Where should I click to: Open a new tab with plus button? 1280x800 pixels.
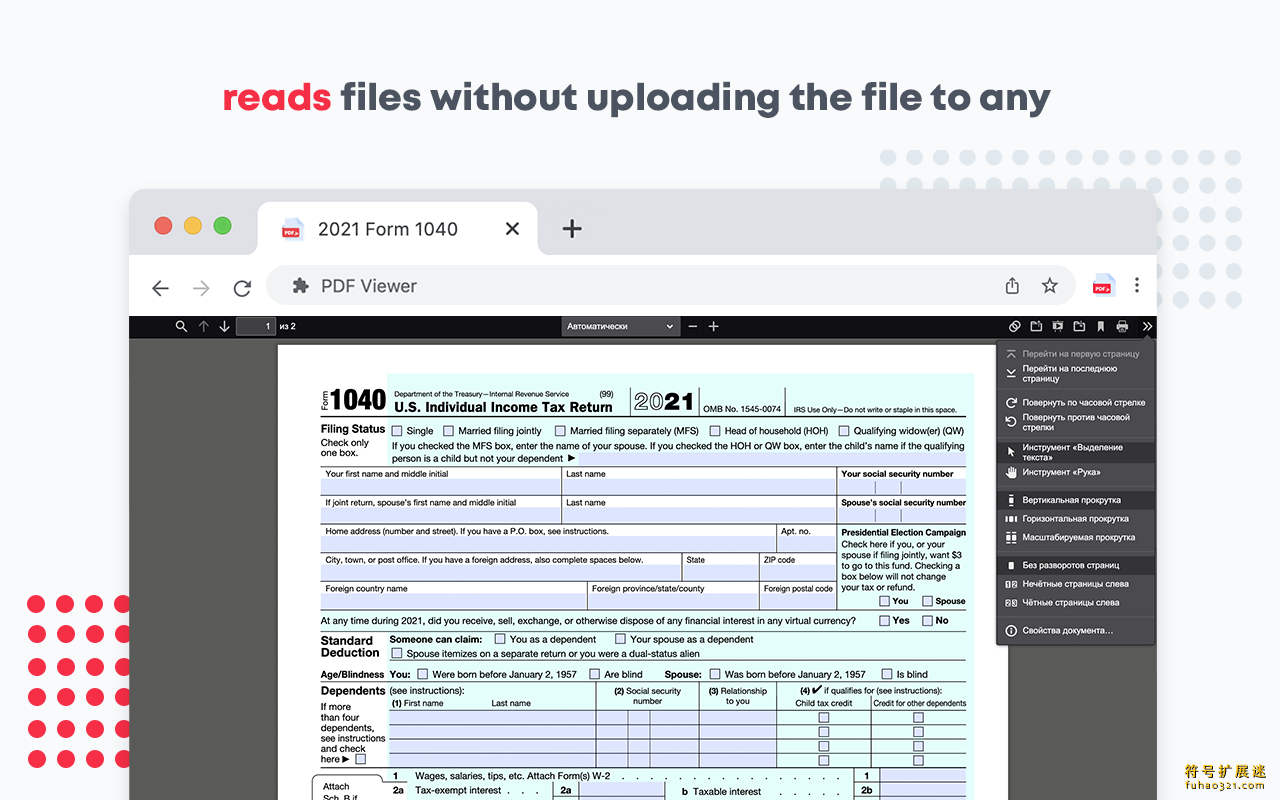tap(572, 229)
